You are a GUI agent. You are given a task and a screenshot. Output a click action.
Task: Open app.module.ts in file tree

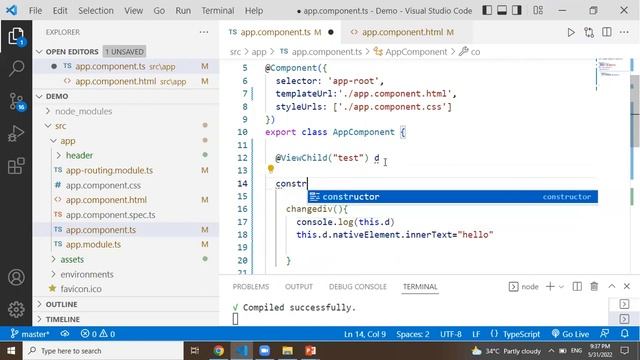[93, 244]
